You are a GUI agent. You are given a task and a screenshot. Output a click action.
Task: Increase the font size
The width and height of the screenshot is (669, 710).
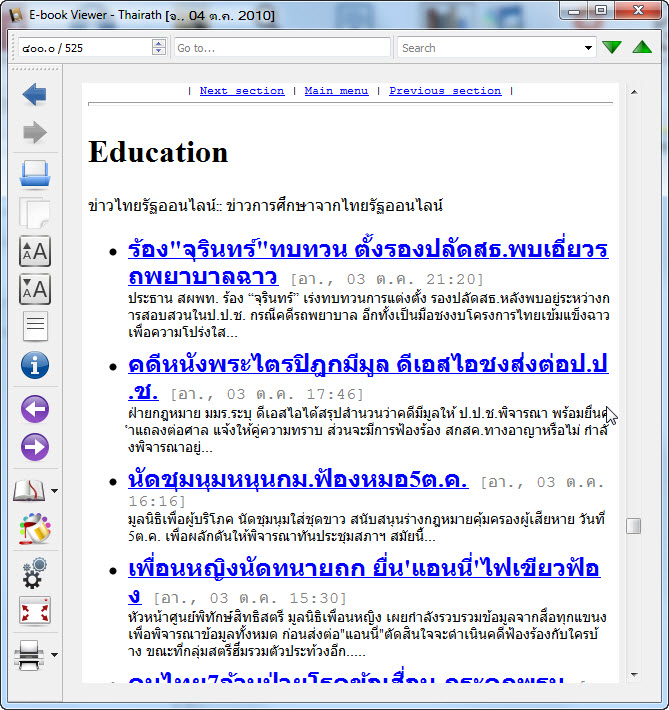[34, 251]
